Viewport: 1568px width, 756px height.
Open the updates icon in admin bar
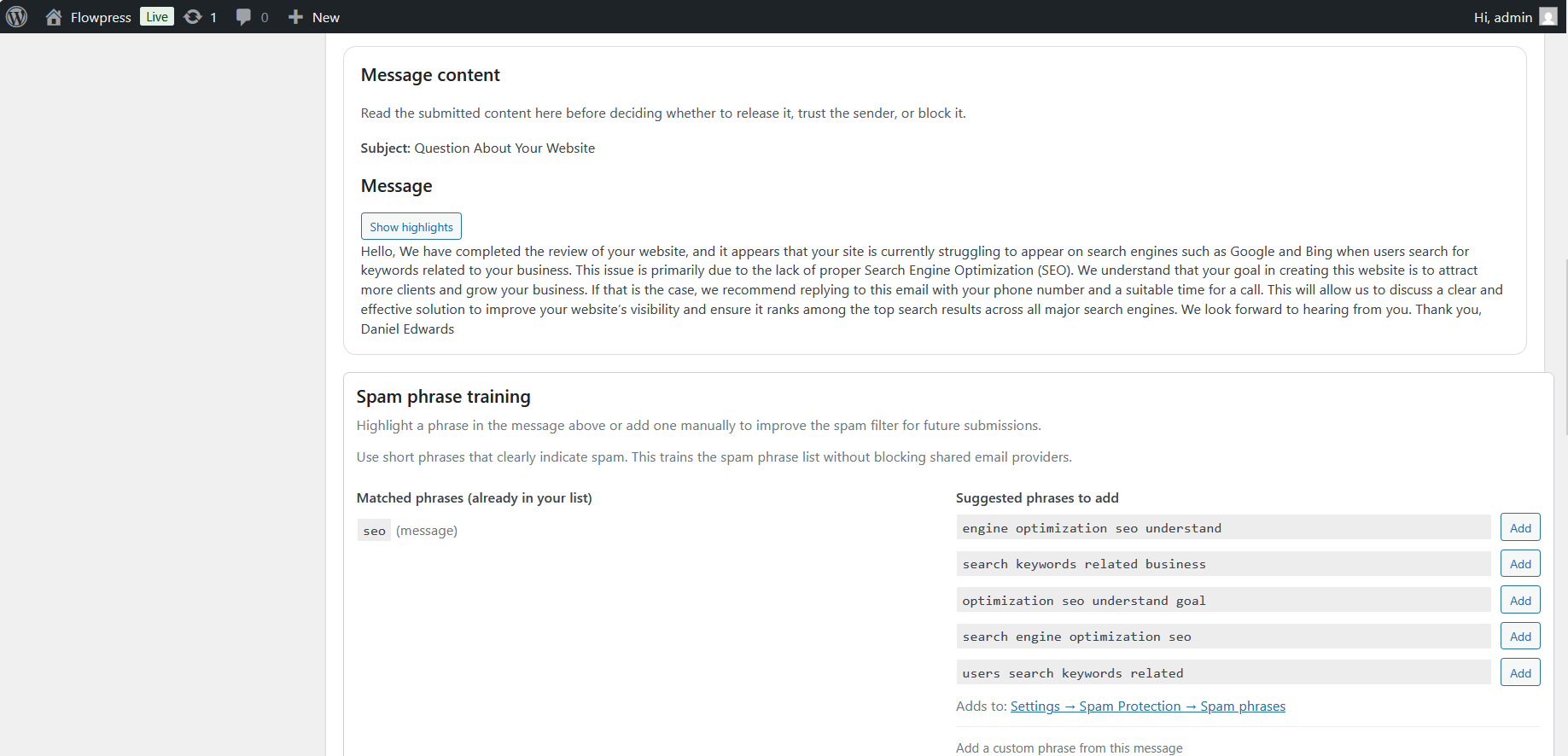(x=193, y=17)
